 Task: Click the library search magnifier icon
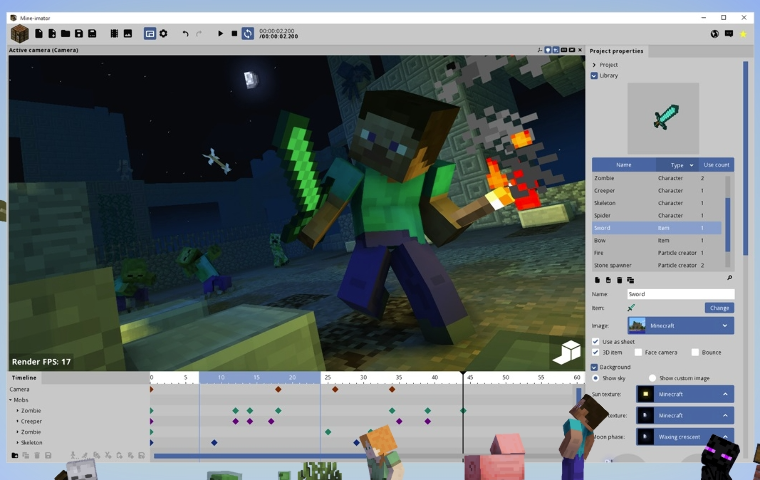729,279
